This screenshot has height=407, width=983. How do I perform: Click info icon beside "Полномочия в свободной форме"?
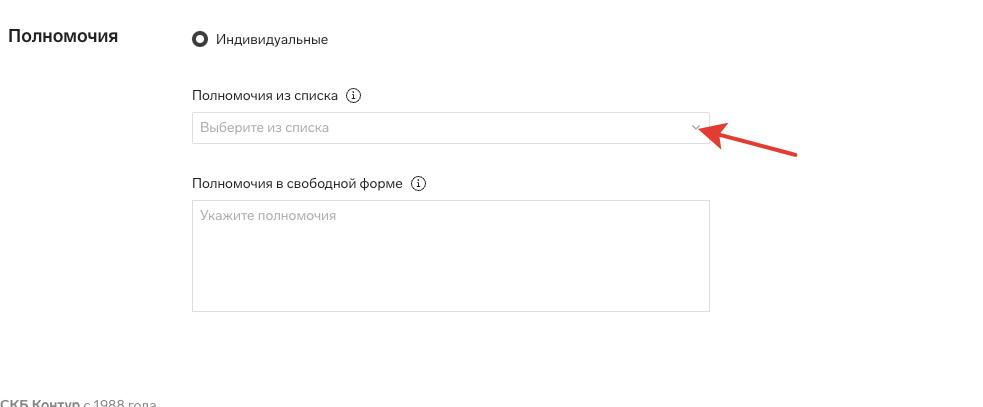pyautogui.click(x=418, y=184)
